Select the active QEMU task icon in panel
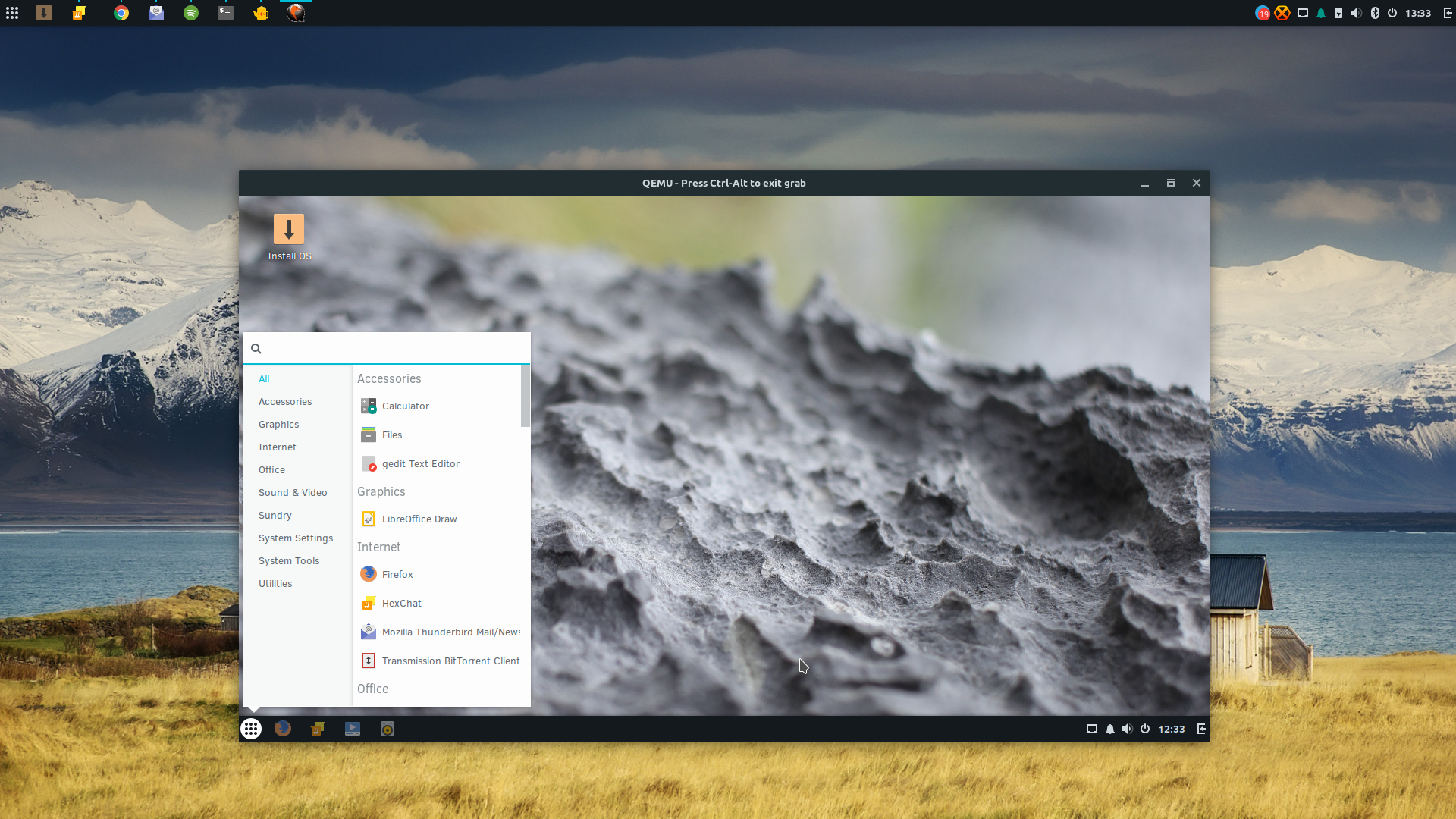 click(x=296, y=13)
